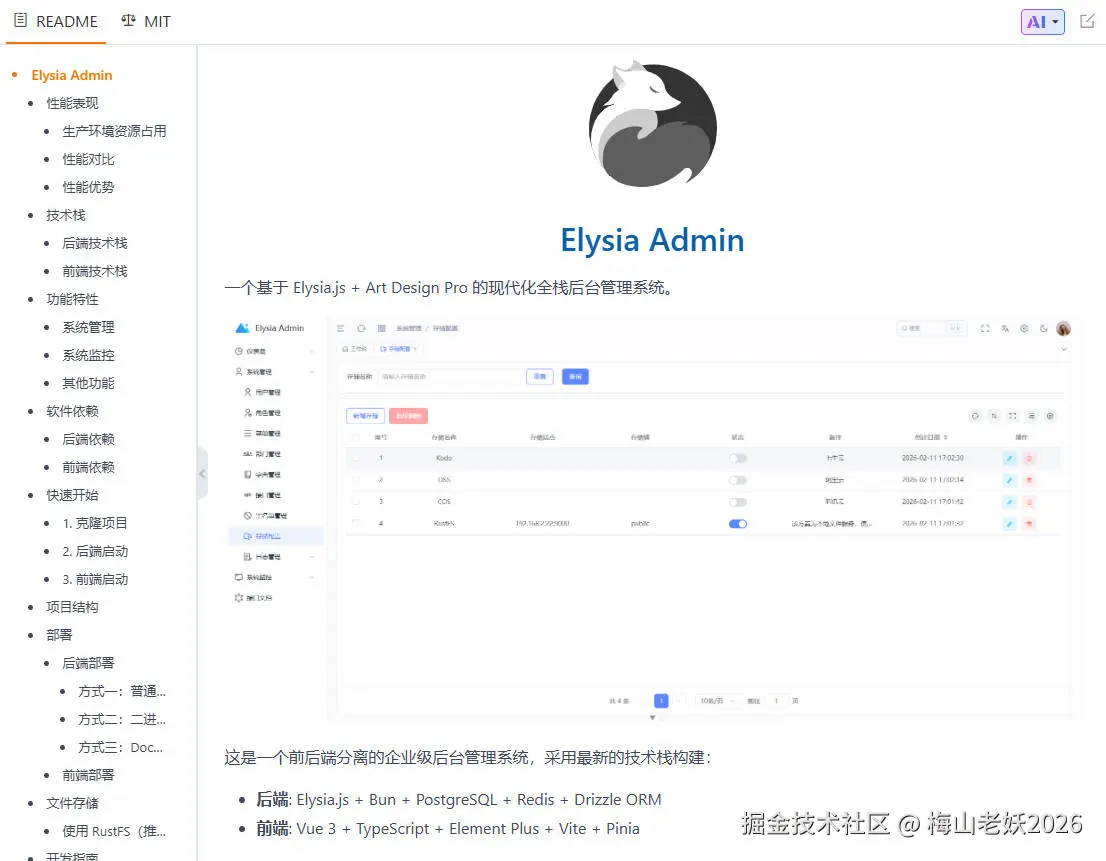Viewport: 1106px width, 861px height.
Task: Click the red batch delete button
Action: coord(408,416)
